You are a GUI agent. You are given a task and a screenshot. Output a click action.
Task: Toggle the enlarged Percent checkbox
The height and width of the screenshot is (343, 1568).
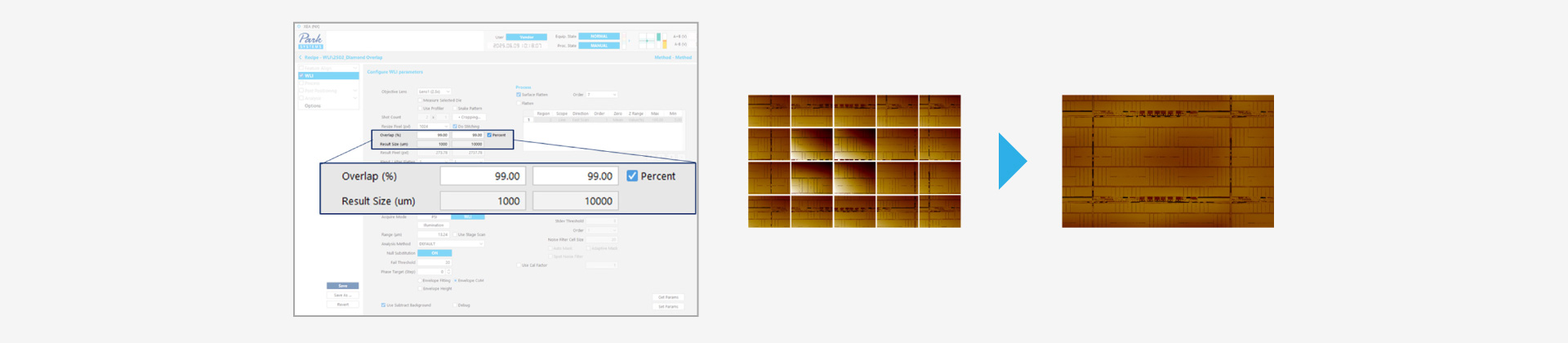tap(632, 176)
